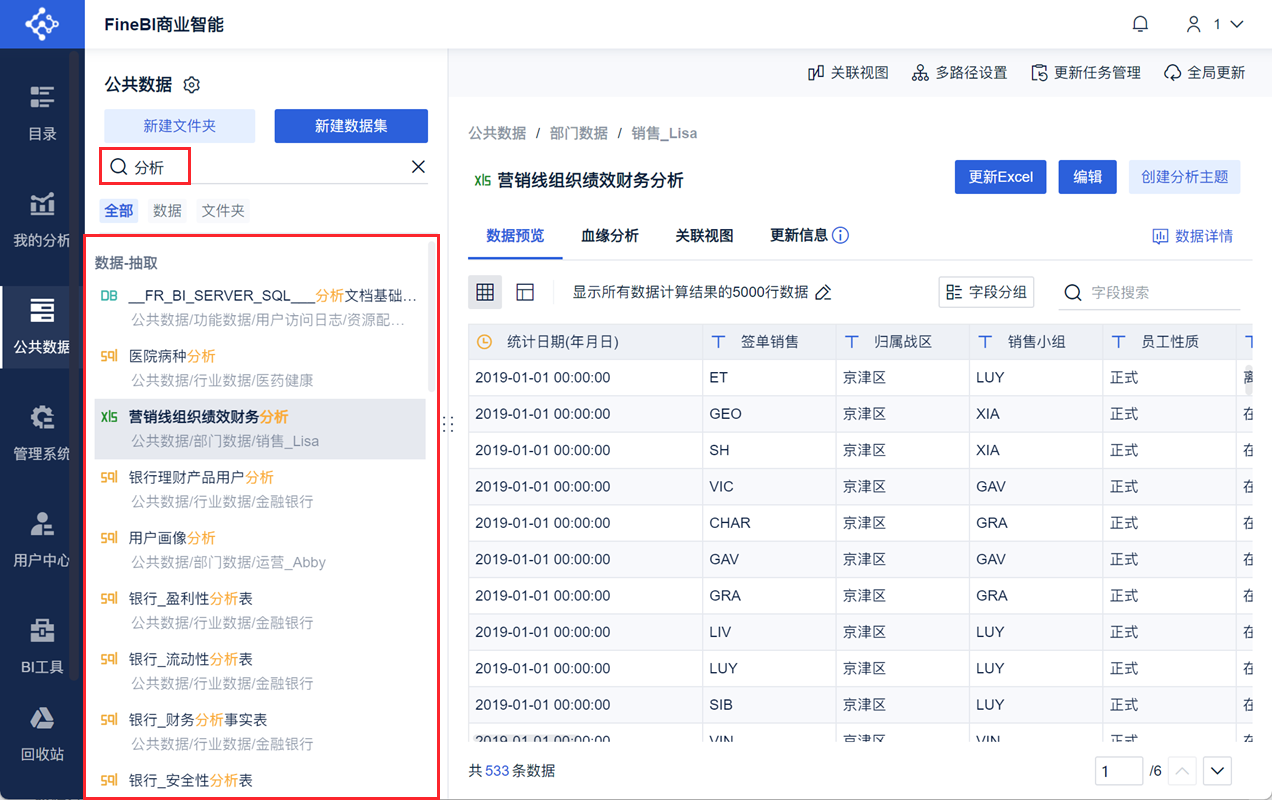The width and height of the screenshot is (1272, 800).
Task: Switch to grid table view icon
Action: tap(485, 292)
